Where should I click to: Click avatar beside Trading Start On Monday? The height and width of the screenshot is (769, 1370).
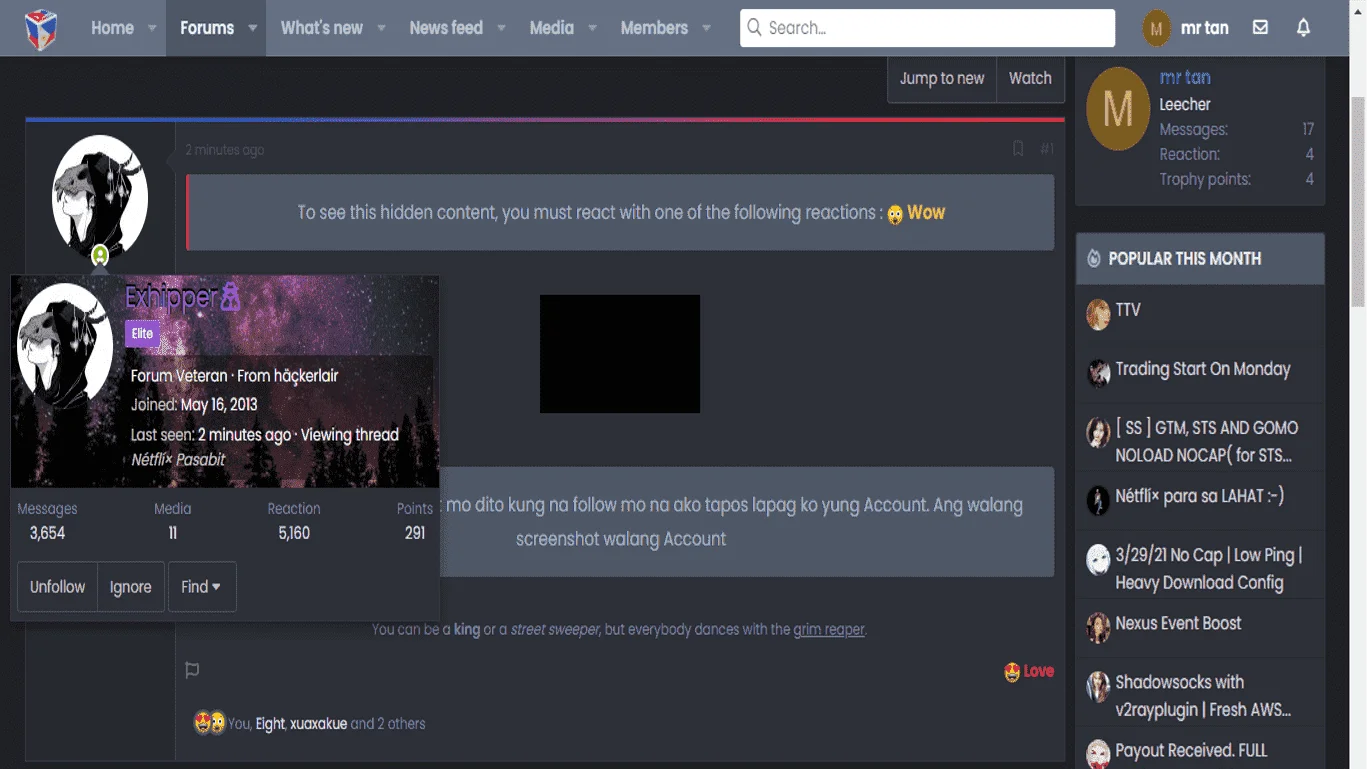tap(1098, 373)
